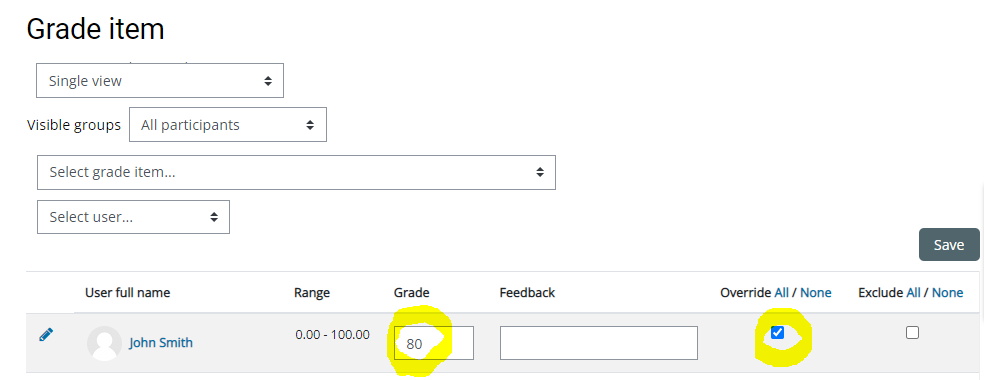Click the arrows icon on Single view selector
The image size is (984, 380).
(268, 81)
